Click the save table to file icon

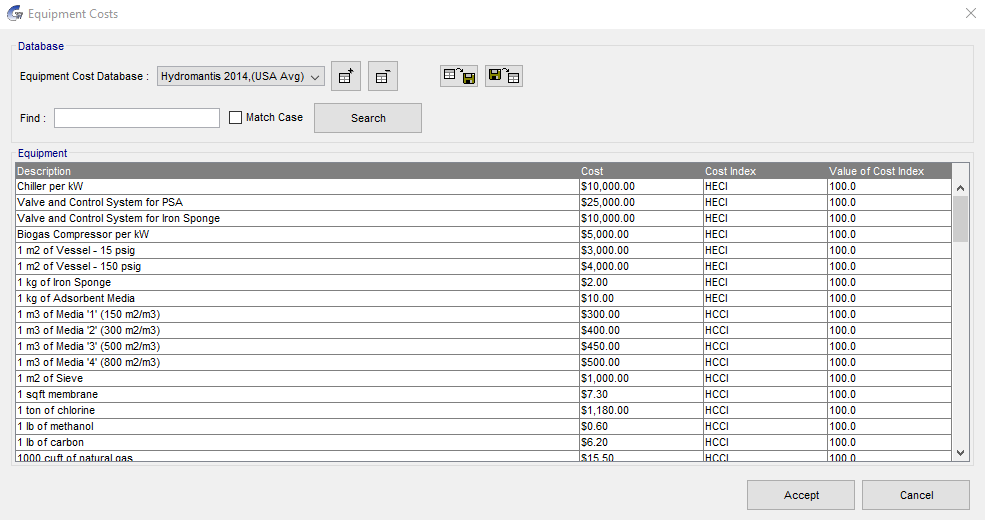459,76
